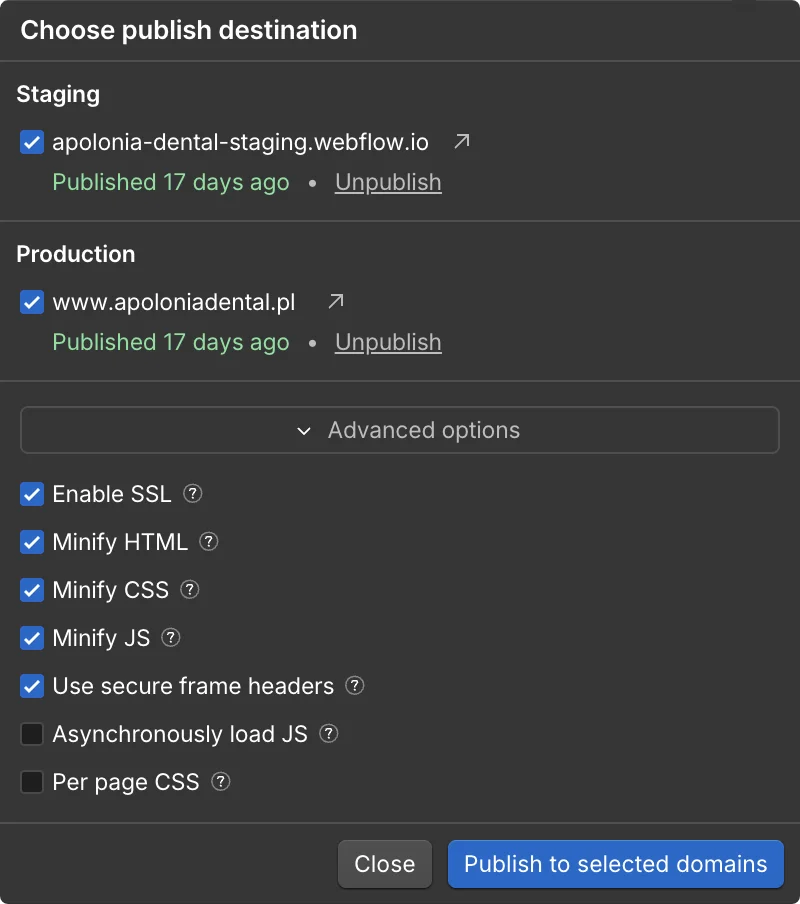Uncheck the production apoloniadental.pl domain

point(32,302)
